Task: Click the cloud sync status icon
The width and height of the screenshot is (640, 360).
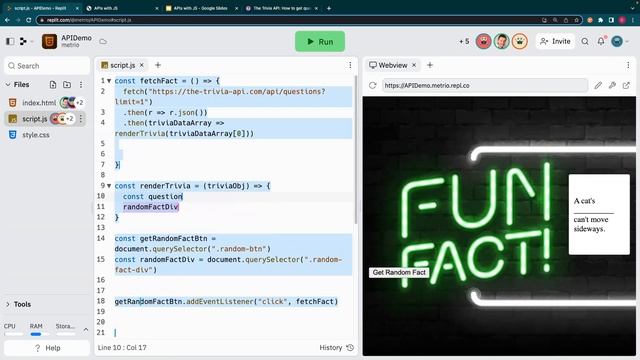Action: pyautogui.click(x=103, y=42)
